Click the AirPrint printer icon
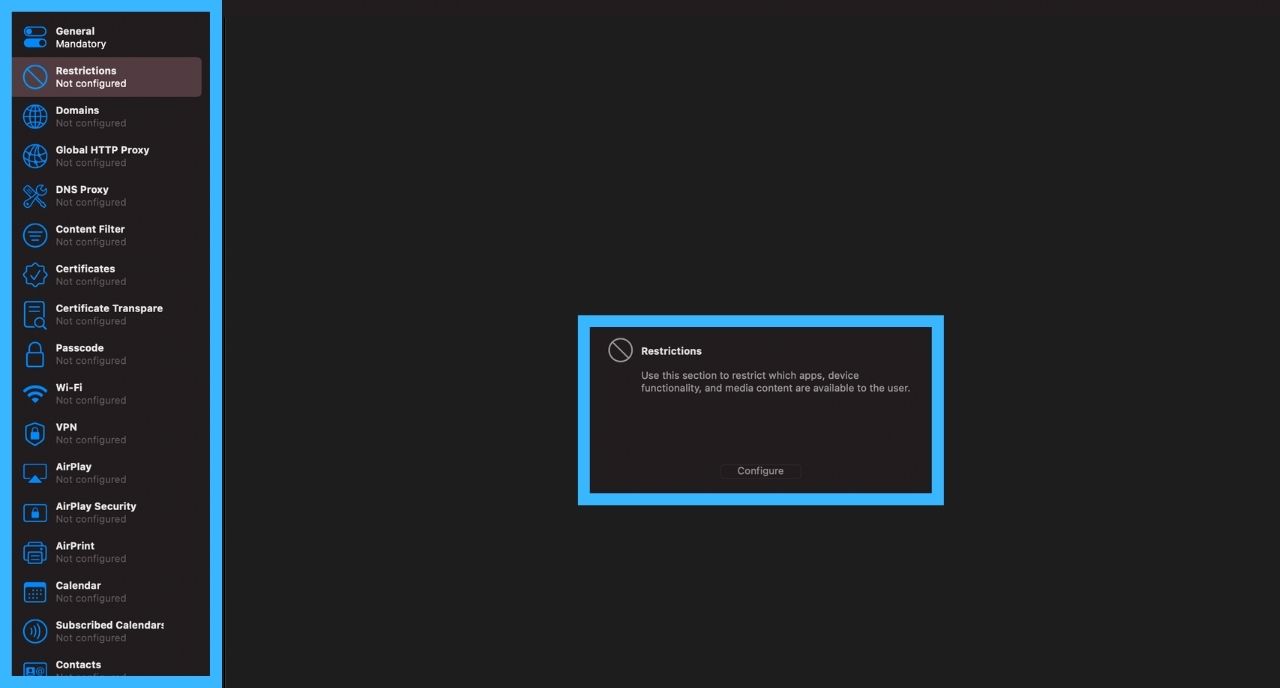1280x688 pixels. pos(35,552)
